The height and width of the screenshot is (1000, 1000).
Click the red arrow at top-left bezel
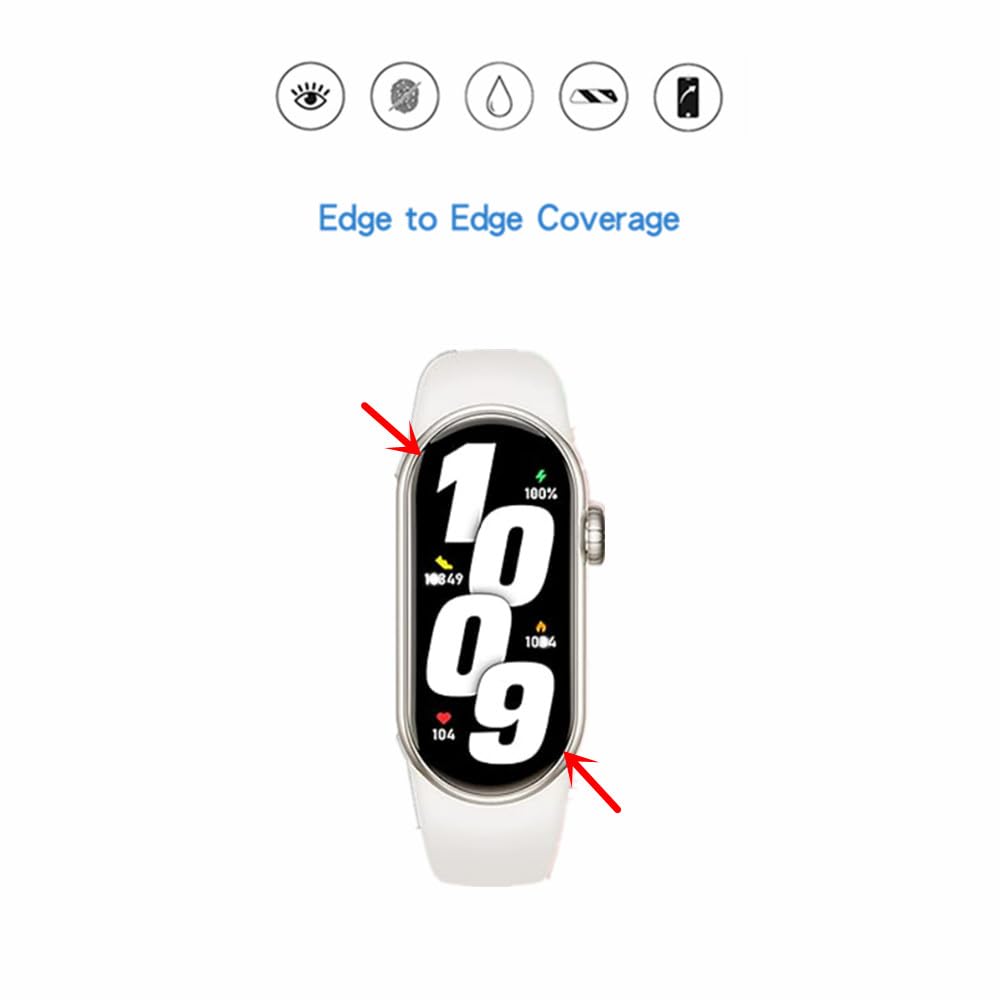pos(390,429)
